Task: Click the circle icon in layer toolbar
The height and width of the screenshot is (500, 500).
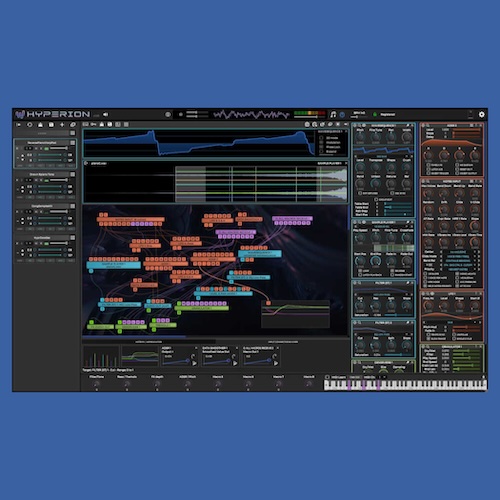Action: tap(29, 125)
